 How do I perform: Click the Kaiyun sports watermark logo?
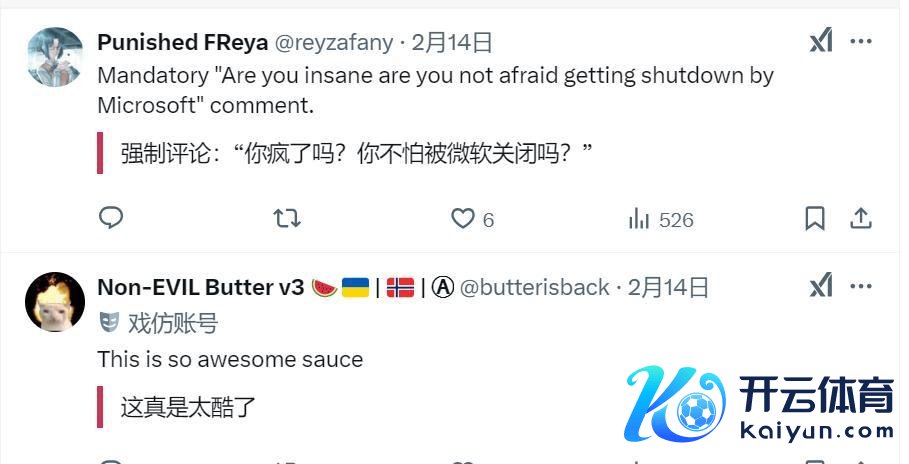point(759,404)
